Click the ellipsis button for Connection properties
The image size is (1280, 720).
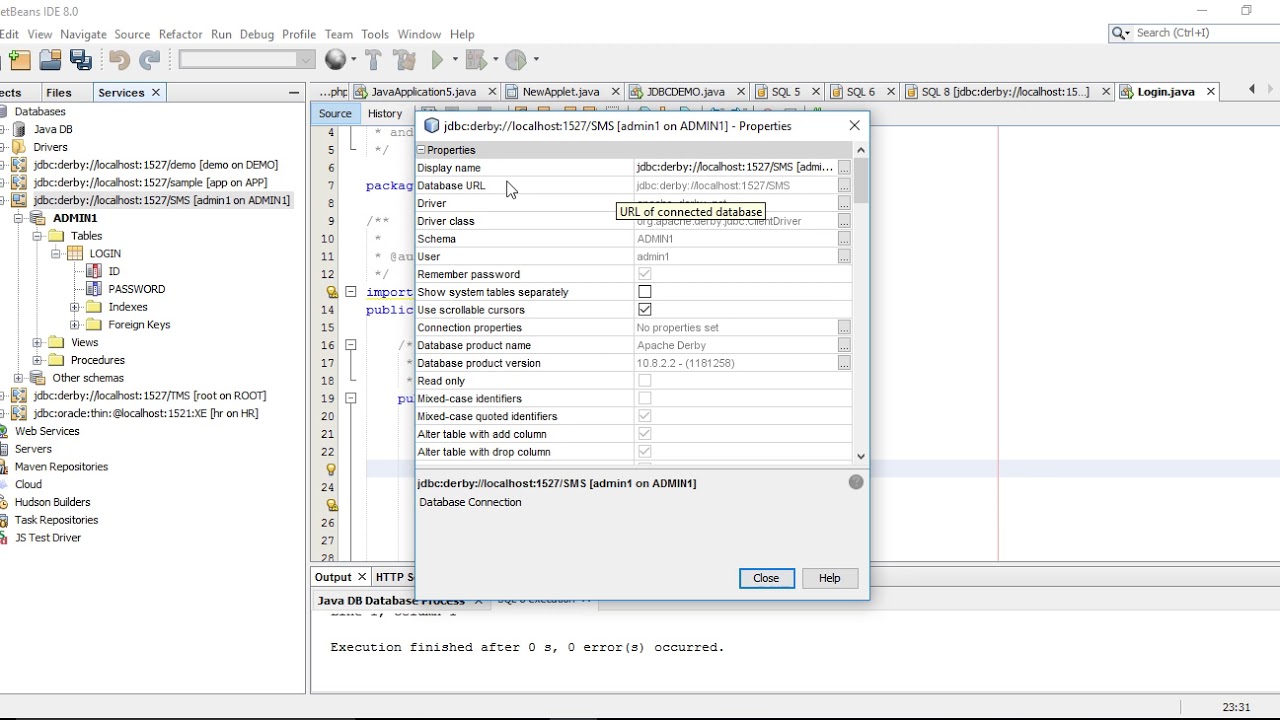click(844, 328)
